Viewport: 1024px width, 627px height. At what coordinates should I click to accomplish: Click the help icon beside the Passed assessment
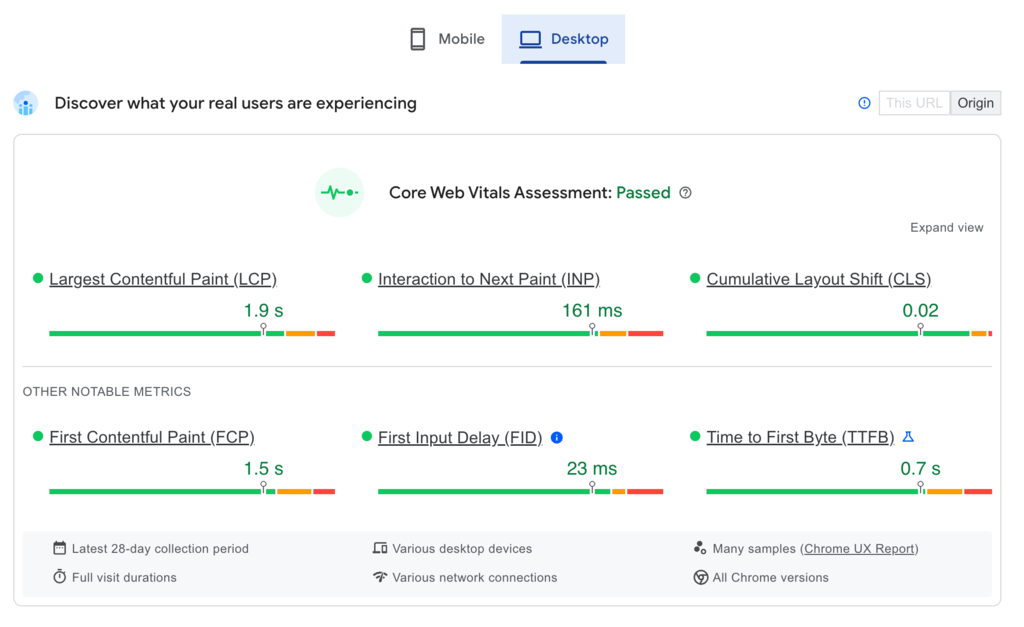coord(685,193)
